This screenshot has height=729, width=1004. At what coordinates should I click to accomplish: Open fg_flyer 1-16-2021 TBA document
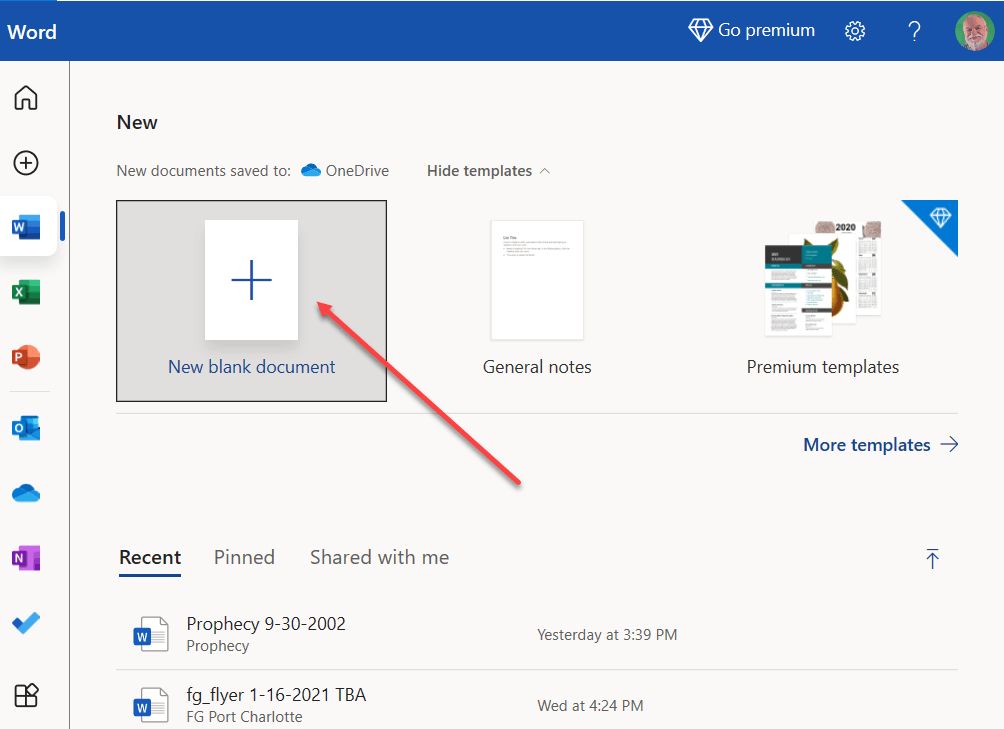pyautogui.click(x=276, y=694)
